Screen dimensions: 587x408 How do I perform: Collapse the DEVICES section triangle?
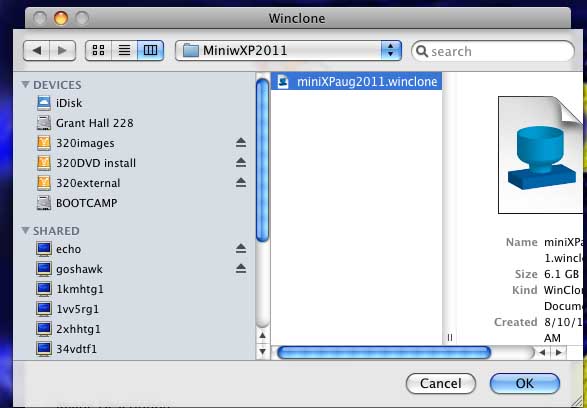click(25, 84)
